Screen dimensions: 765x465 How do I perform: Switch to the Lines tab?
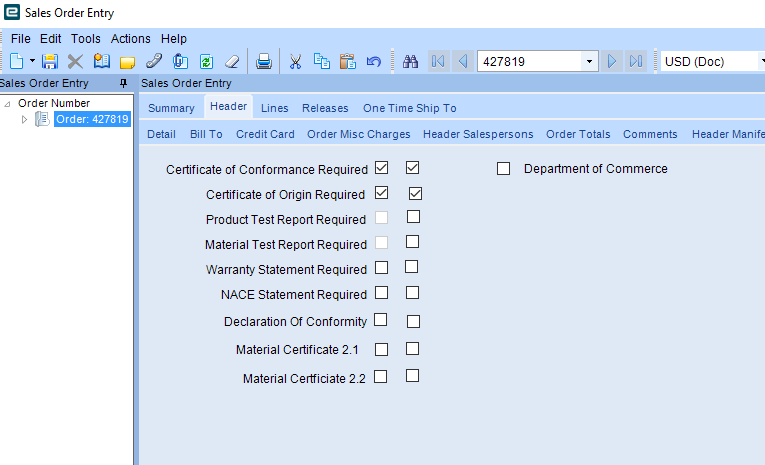click(x=274, y=108)
